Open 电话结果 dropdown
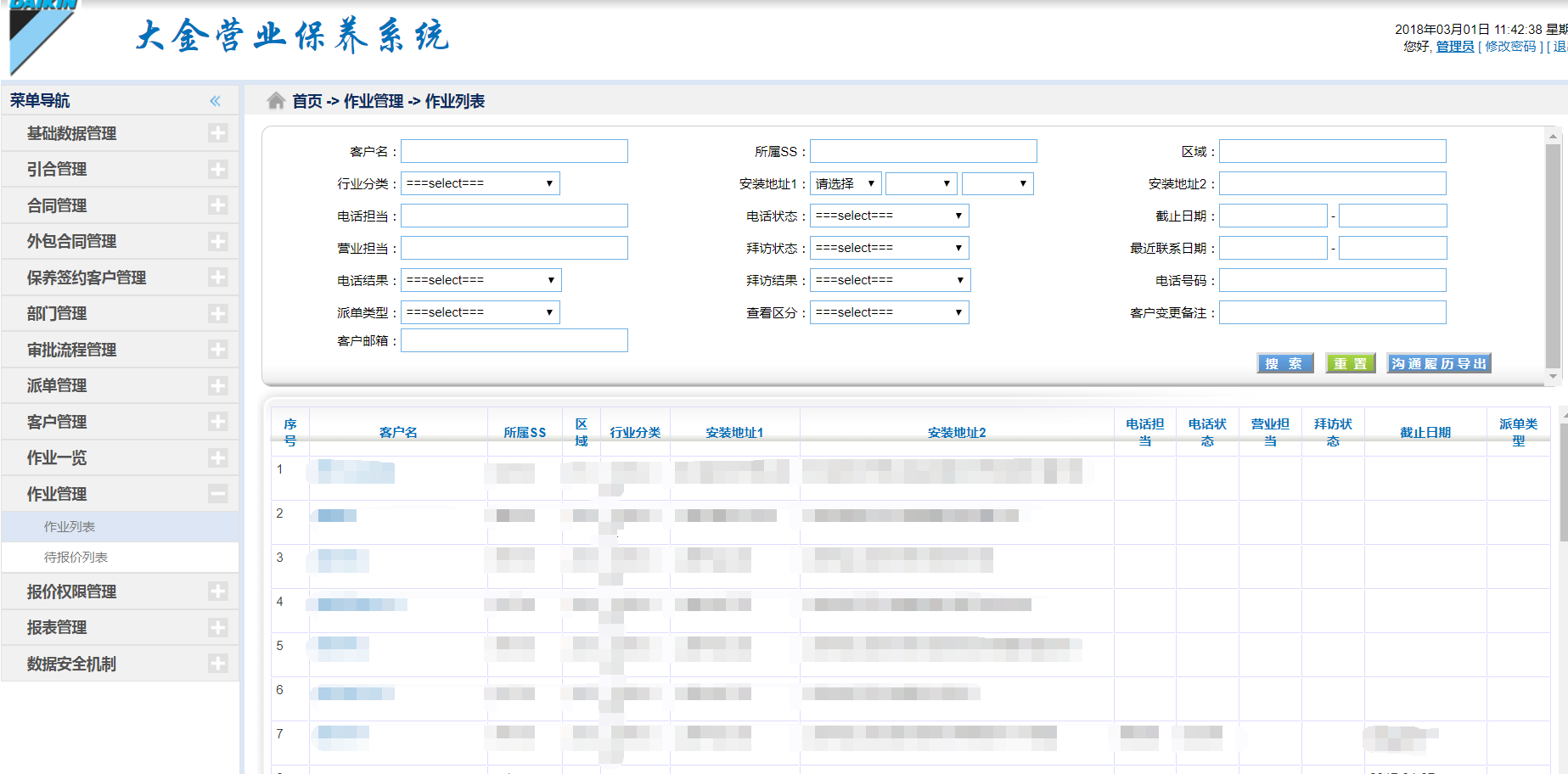Screen dimensions: 1568x774 coord(481,280)
